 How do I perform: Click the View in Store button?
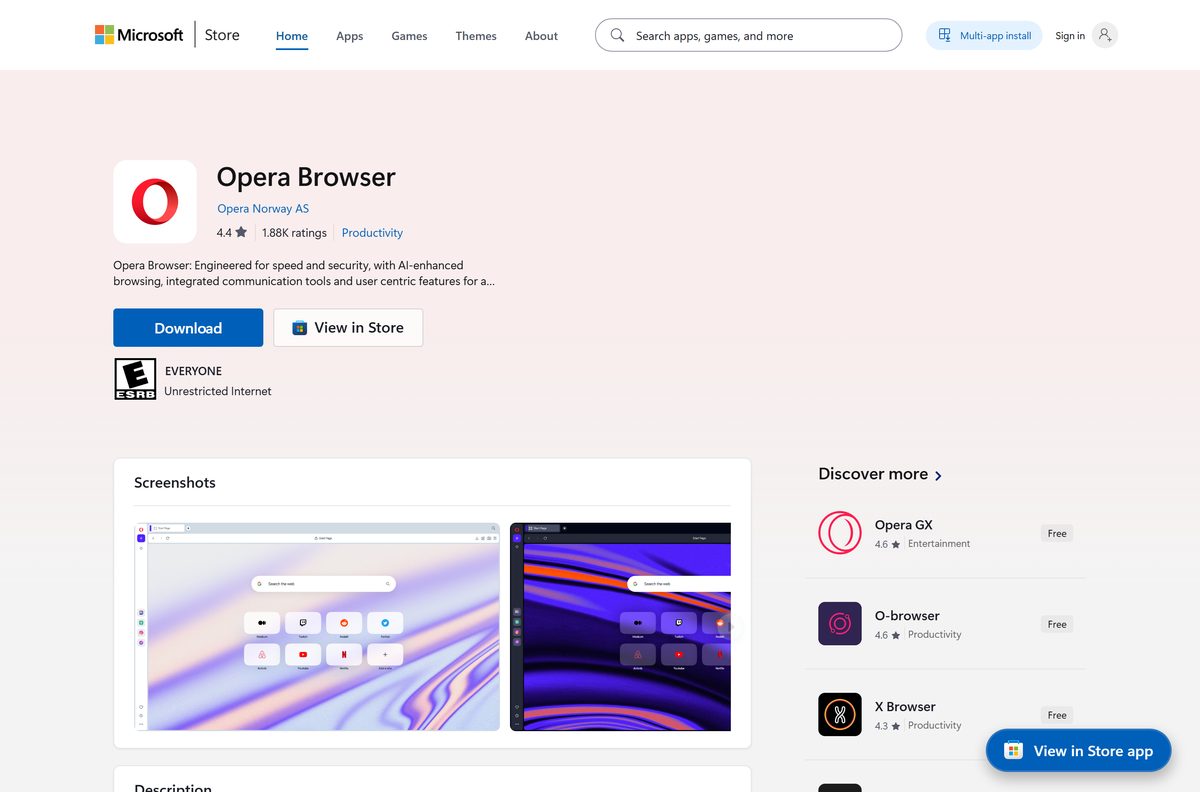(348, 328)
